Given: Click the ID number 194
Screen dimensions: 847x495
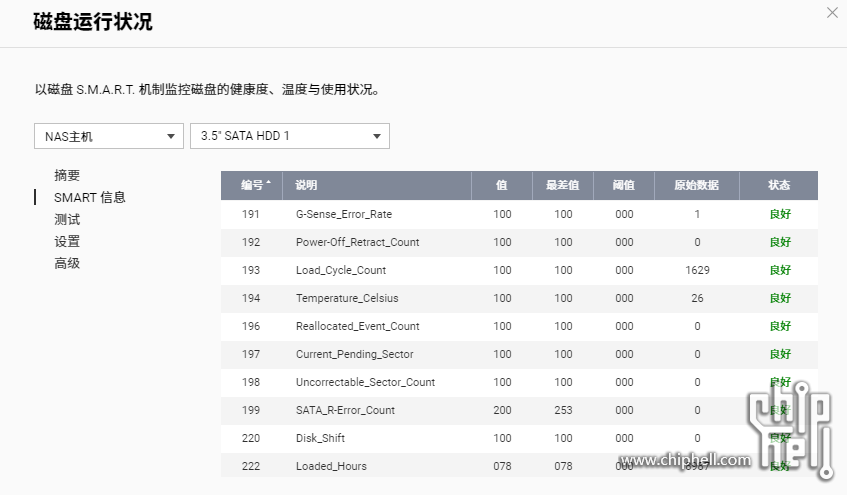Looking at the screenshot, I should coord(251,298).
